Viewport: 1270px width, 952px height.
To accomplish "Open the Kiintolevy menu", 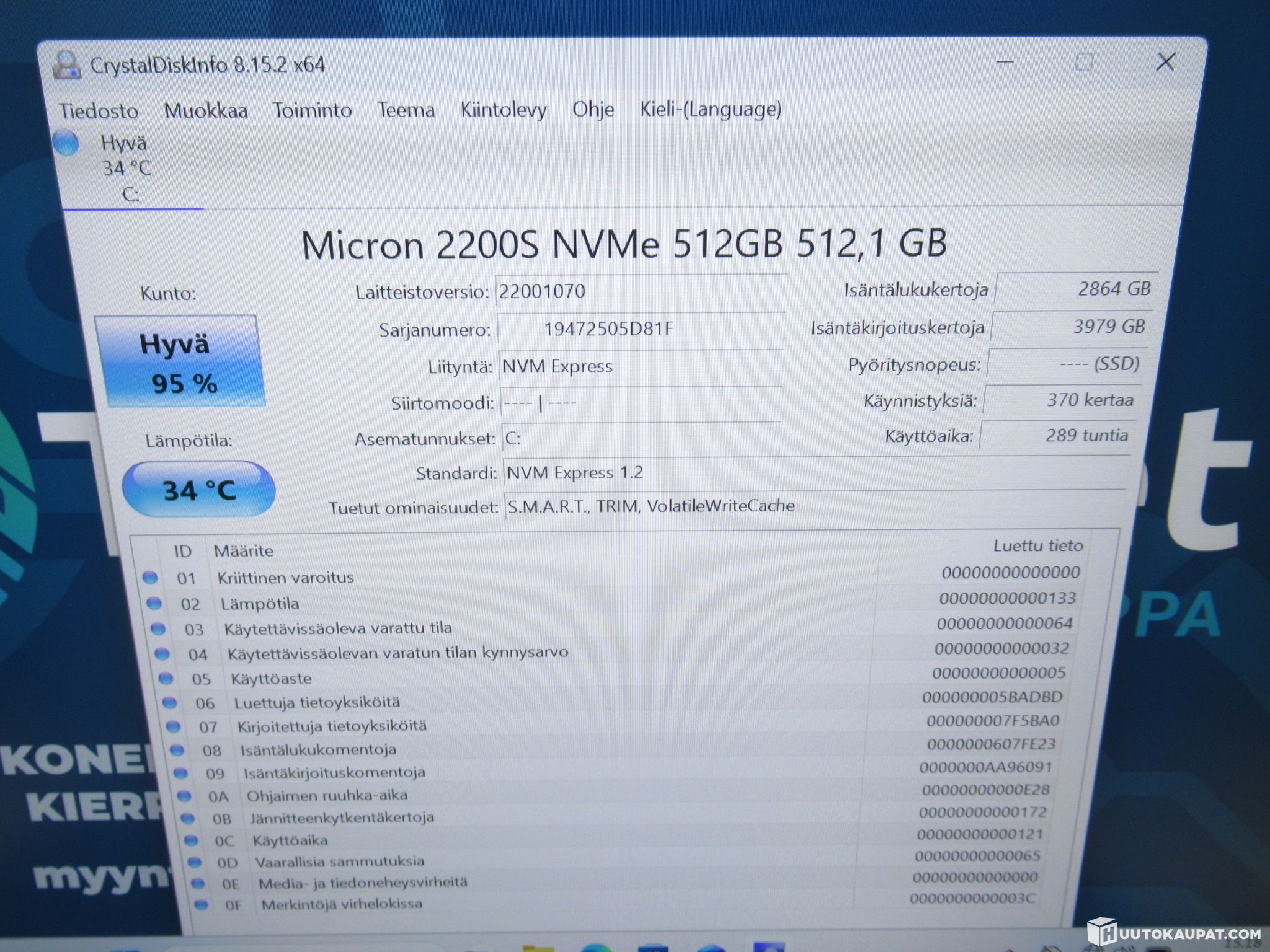I will click(x=504, y=110).
